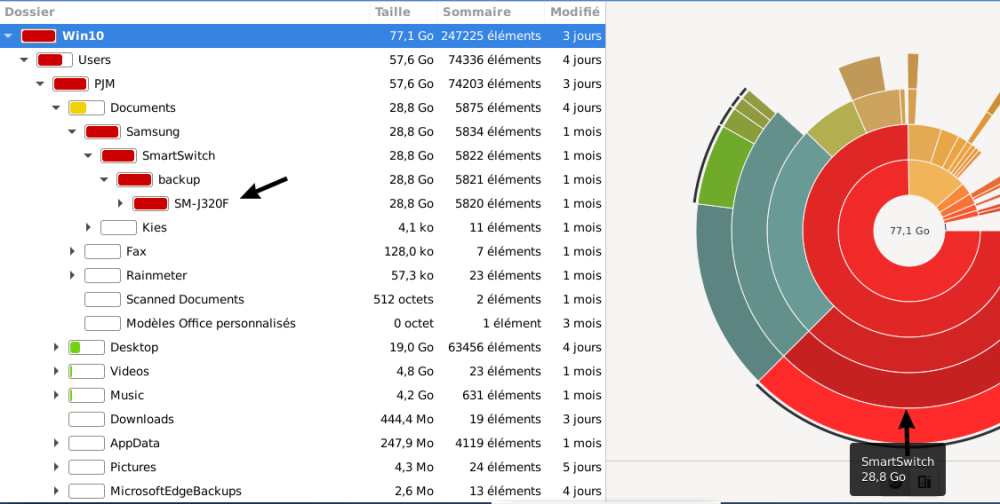This screenshot has width=1000, height=504.
Task: Select Modèles Office personnalisés folder
Action: coord(210,323)
